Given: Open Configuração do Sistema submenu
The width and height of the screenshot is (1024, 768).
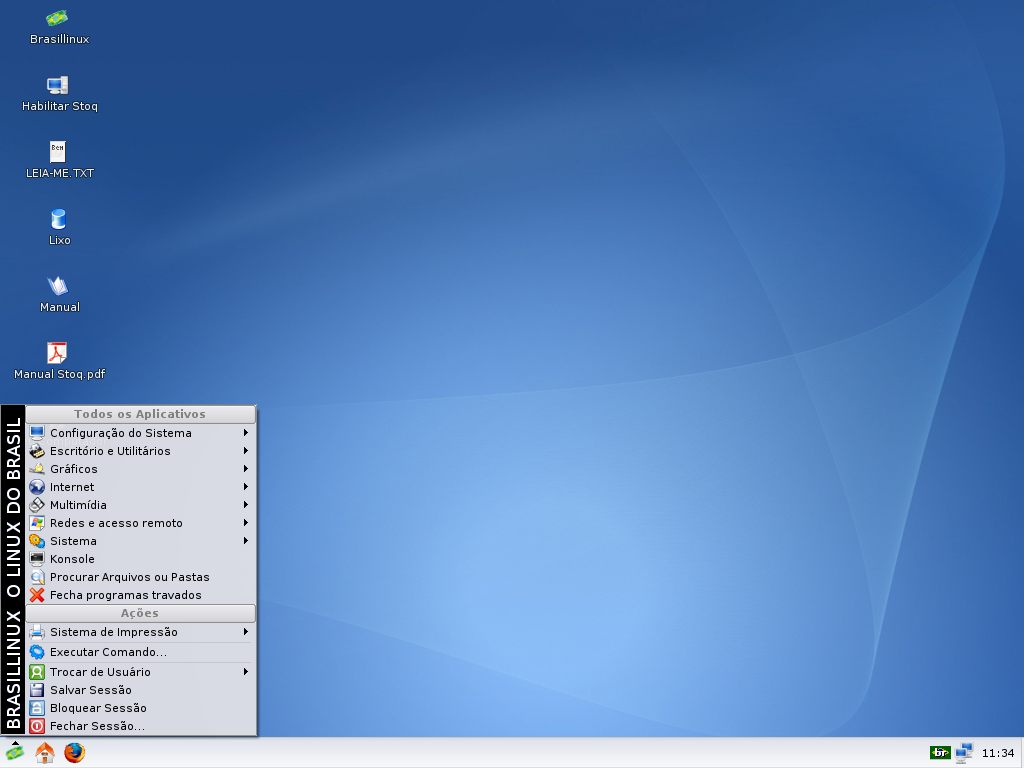Looking at the screenshot, I should pos(140,433).
